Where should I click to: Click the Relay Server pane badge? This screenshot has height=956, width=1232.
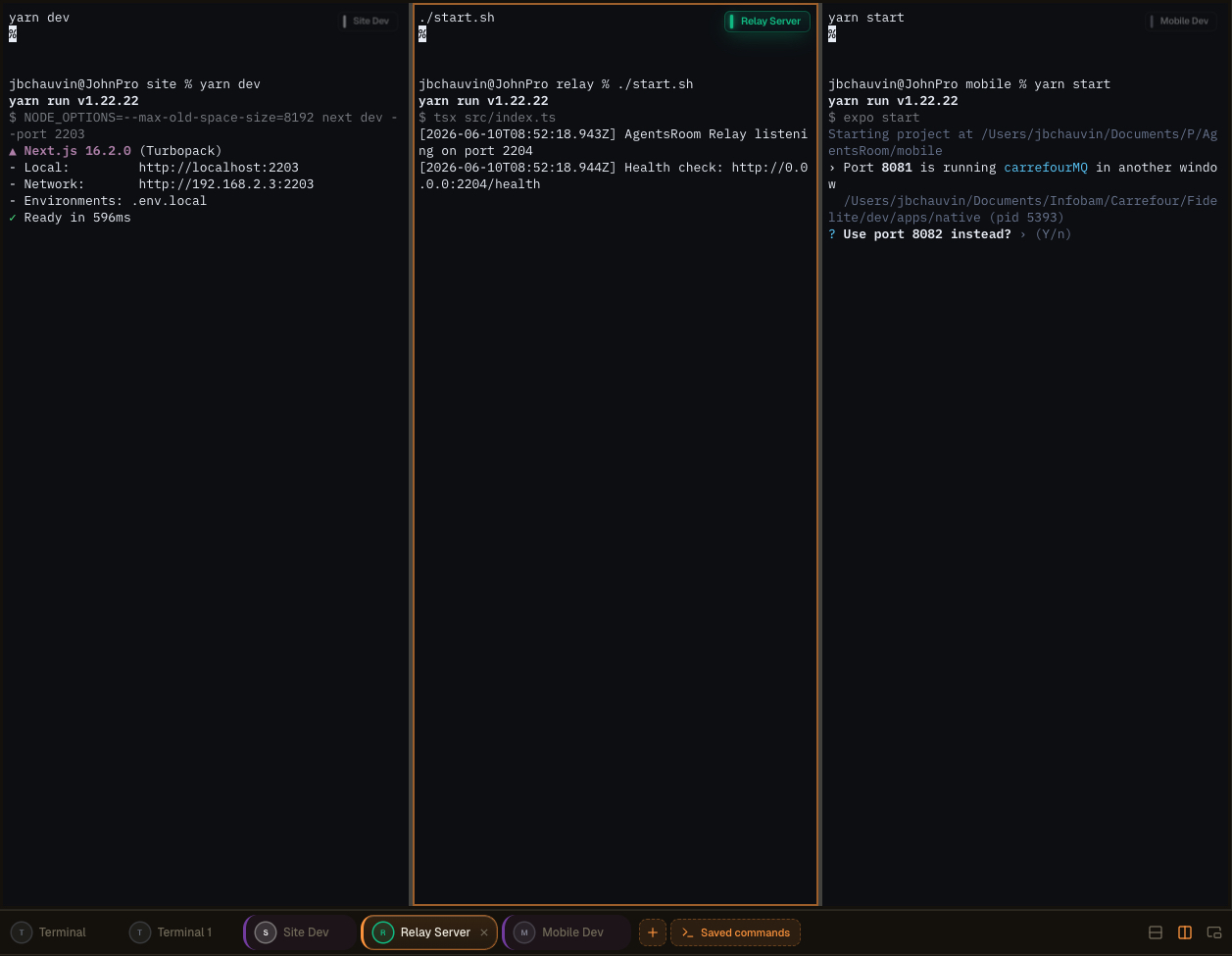[x=766, y=21]
